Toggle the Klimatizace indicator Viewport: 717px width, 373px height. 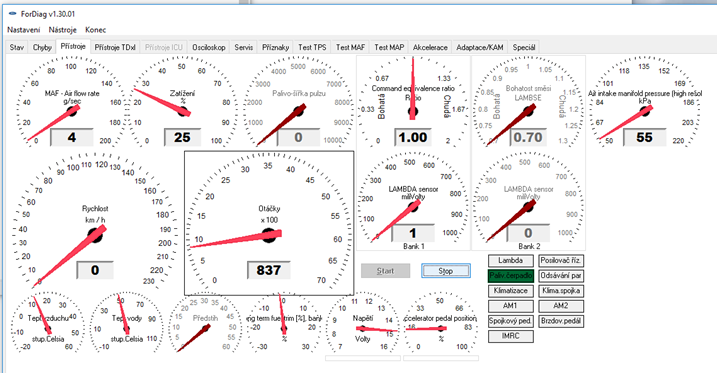[511, 291]
